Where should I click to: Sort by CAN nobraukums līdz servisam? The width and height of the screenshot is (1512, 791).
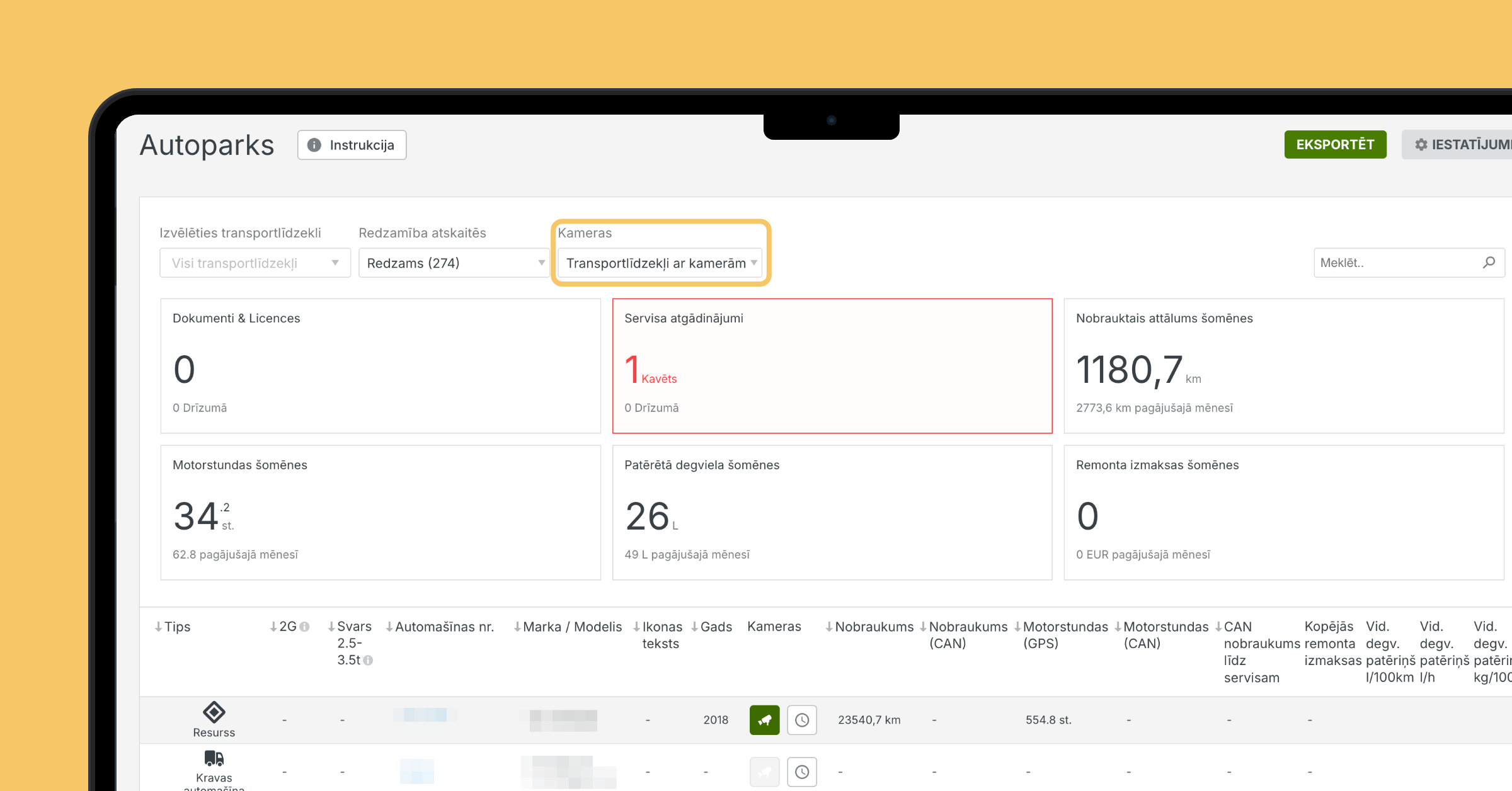coord(1257,652)
